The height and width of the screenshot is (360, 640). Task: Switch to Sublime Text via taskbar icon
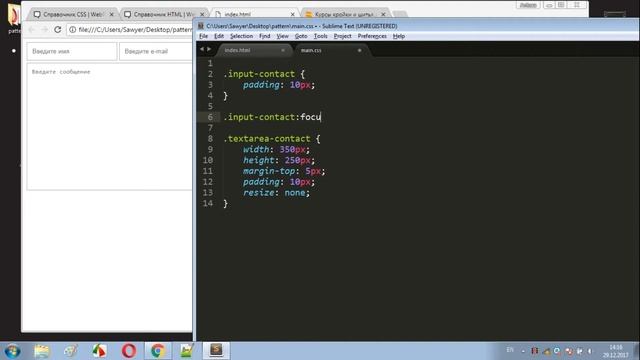216,350
